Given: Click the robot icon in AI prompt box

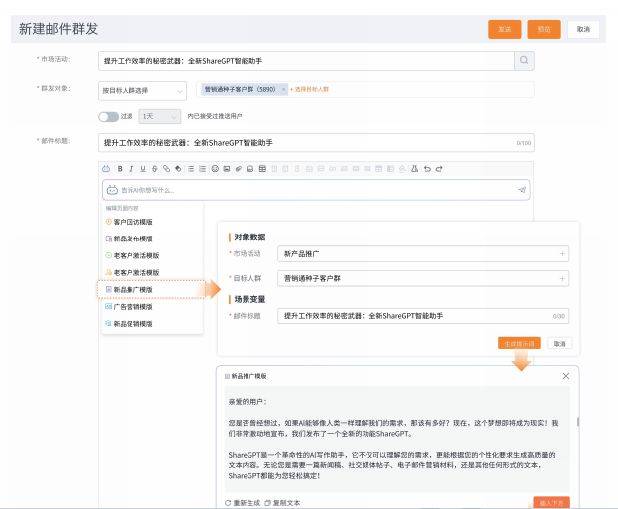Looking at the screenshot, I should click(x=112, y=190).
